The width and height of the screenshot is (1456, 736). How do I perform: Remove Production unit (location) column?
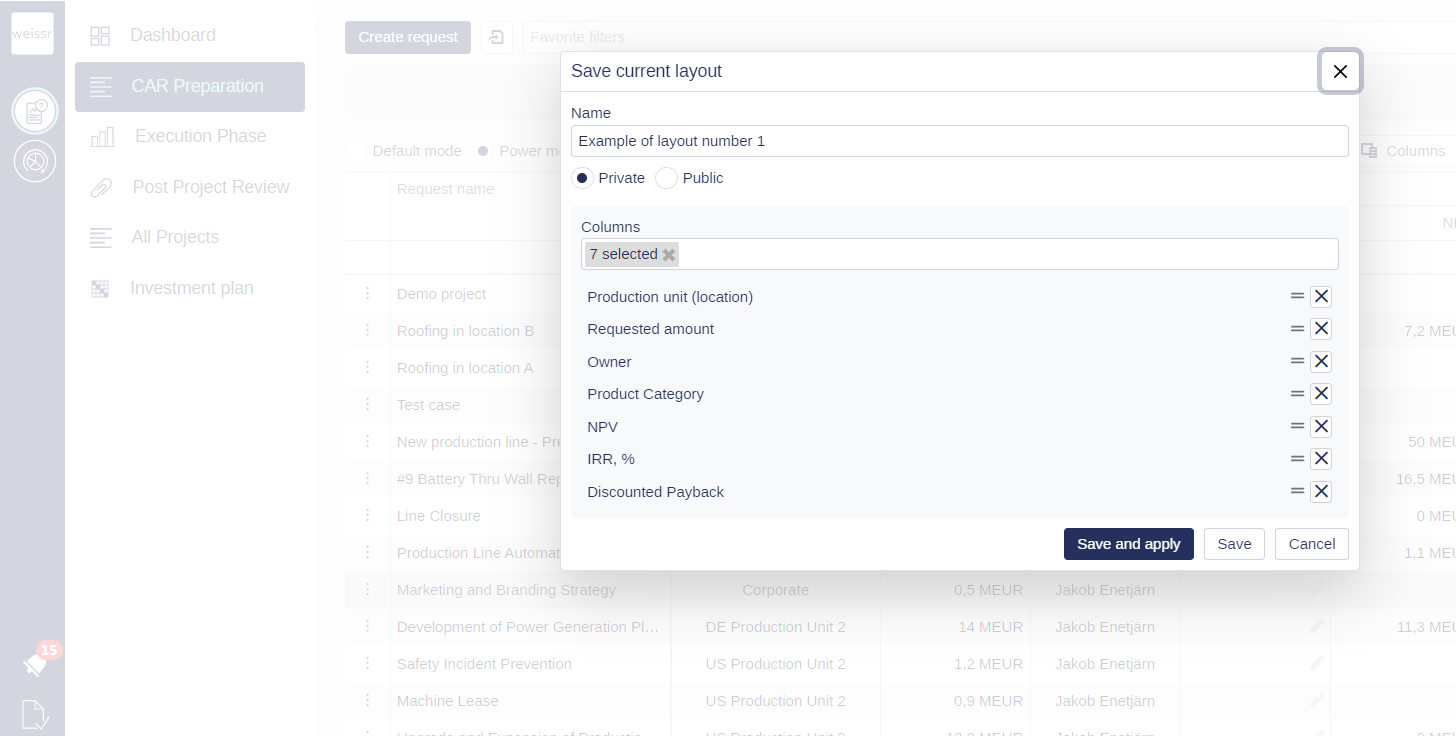(1321, 297)
